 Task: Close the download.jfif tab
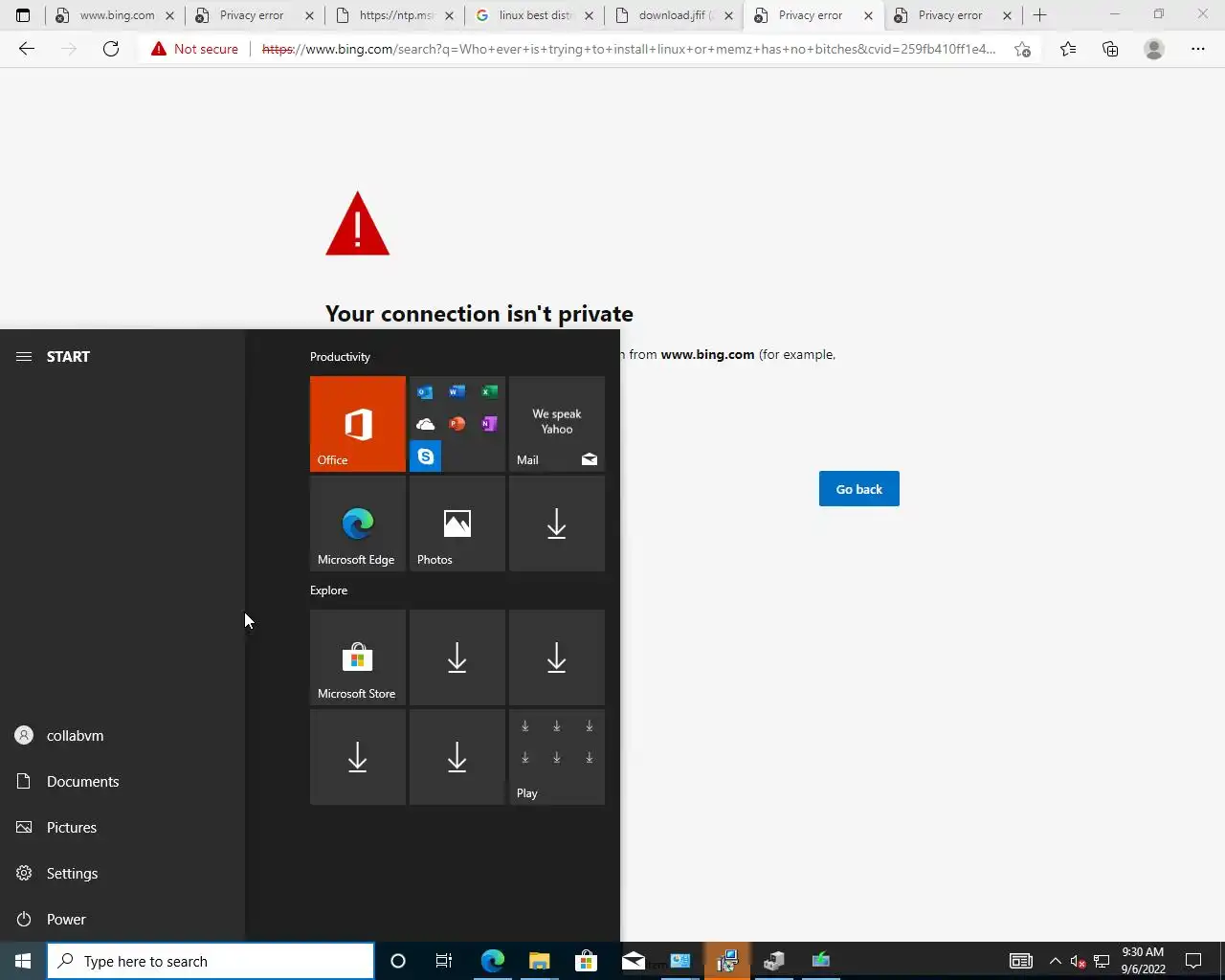click(728, 15)
